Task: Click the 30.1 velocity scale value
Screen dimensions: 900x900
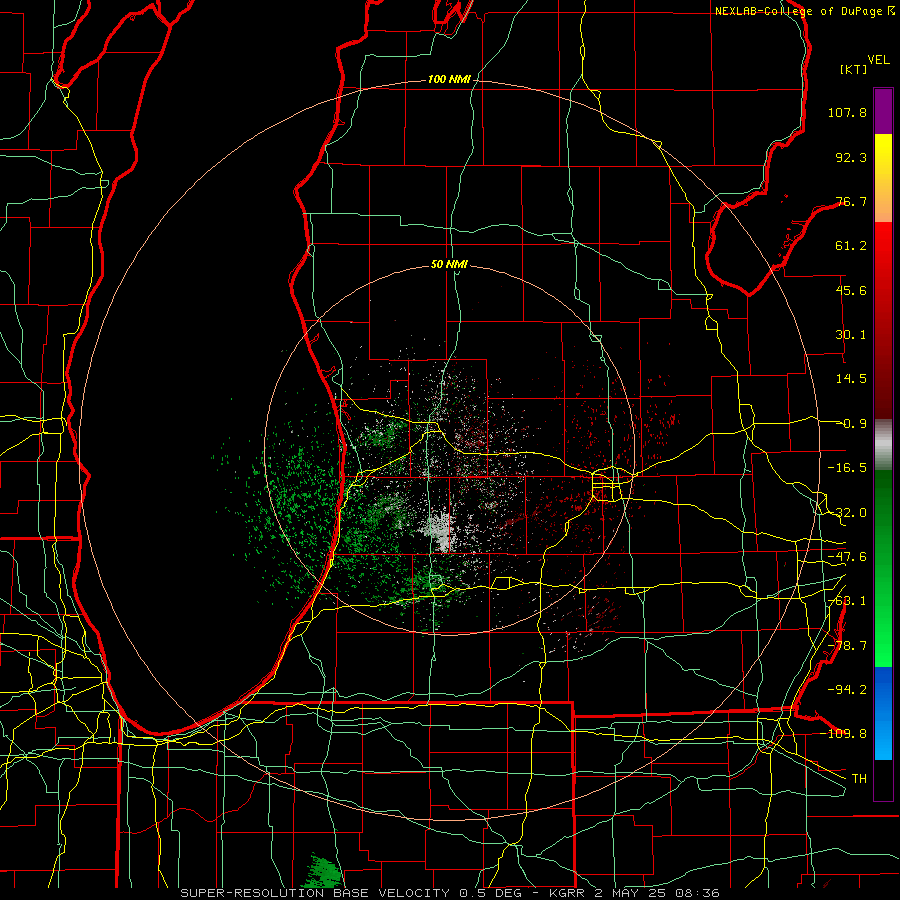Action: [851, 335]
